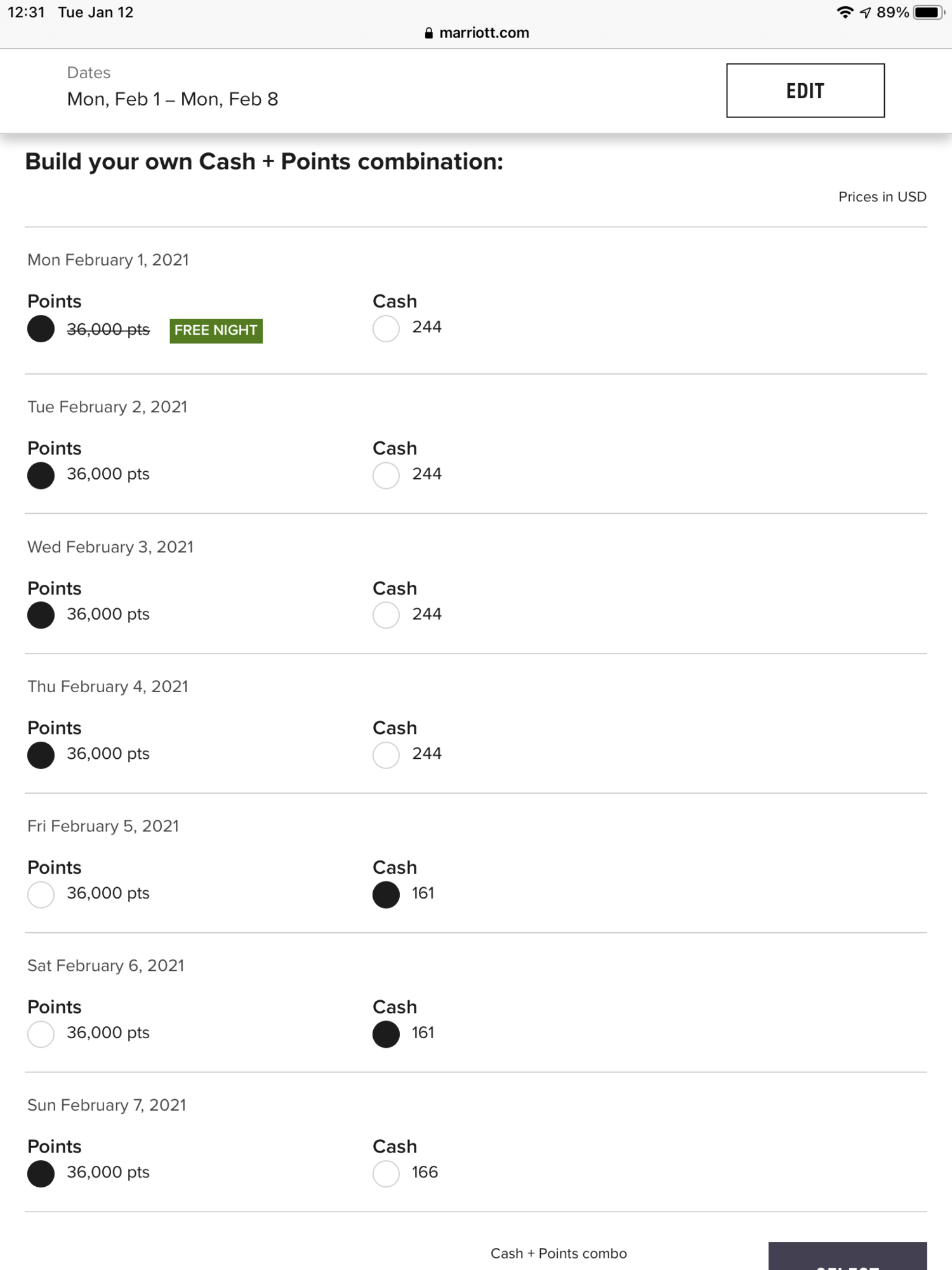
Task: Tap the green FREE NIGHT badge
Action: click(x=216, y=330)
